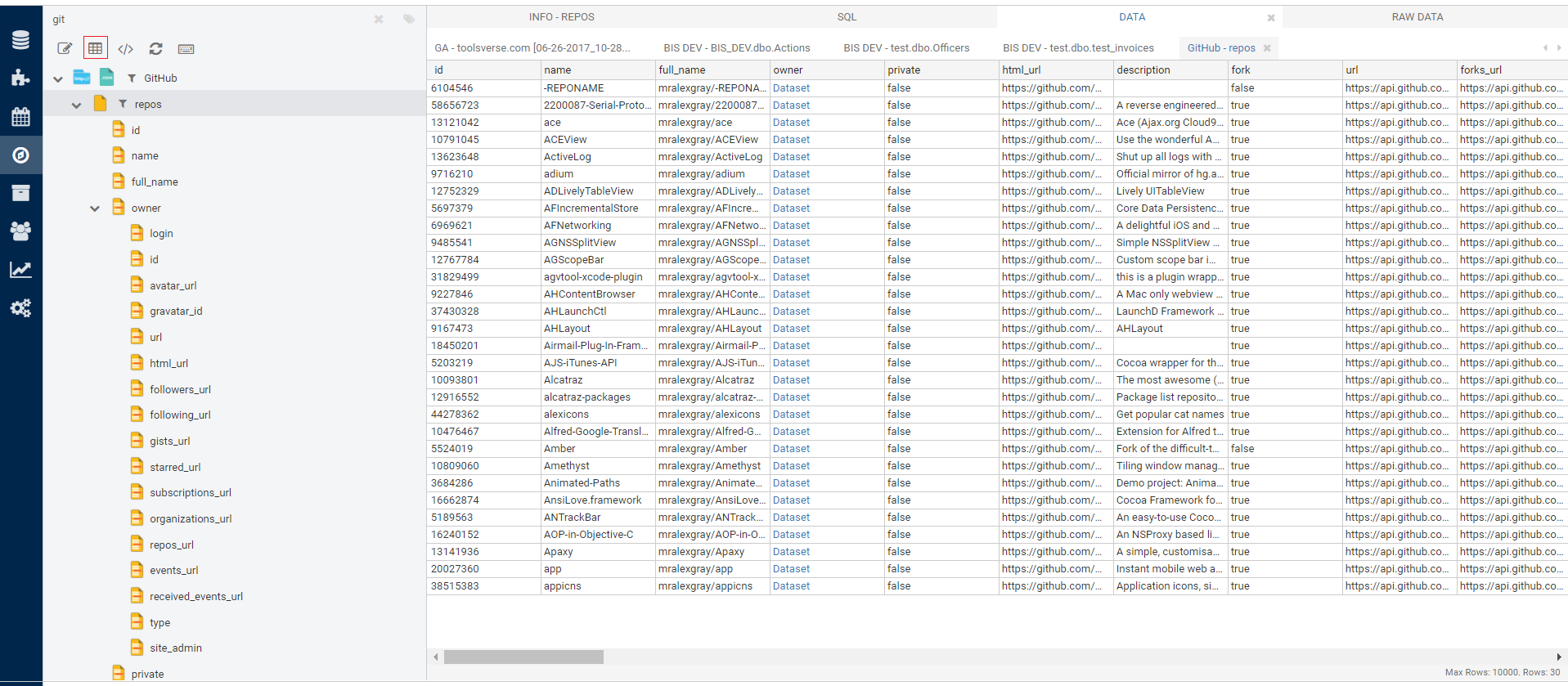Collapse the repos tree node
The width and height of the screenshot is (1568, 686).
[76, 105]
